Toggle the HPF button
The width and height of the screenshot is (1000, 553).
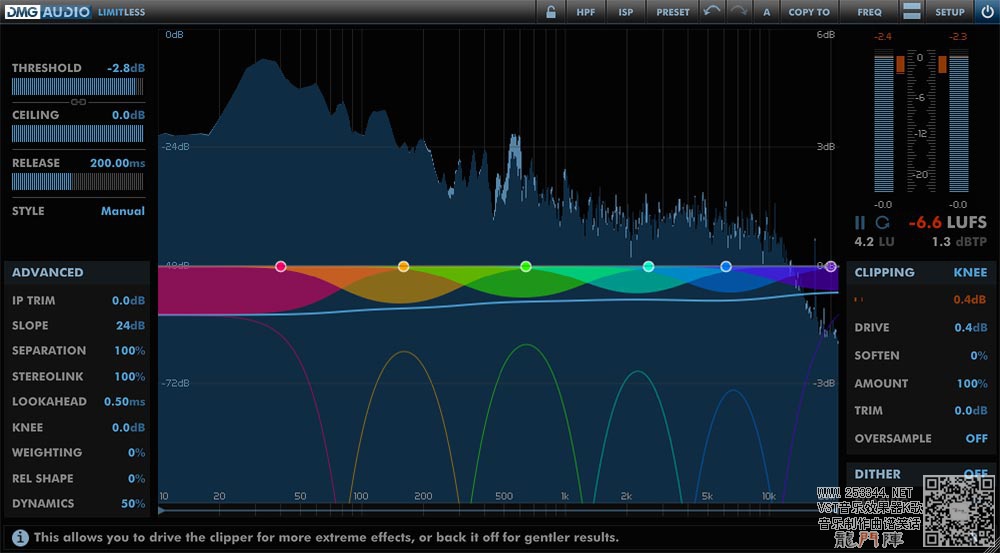tap(585, 12)
